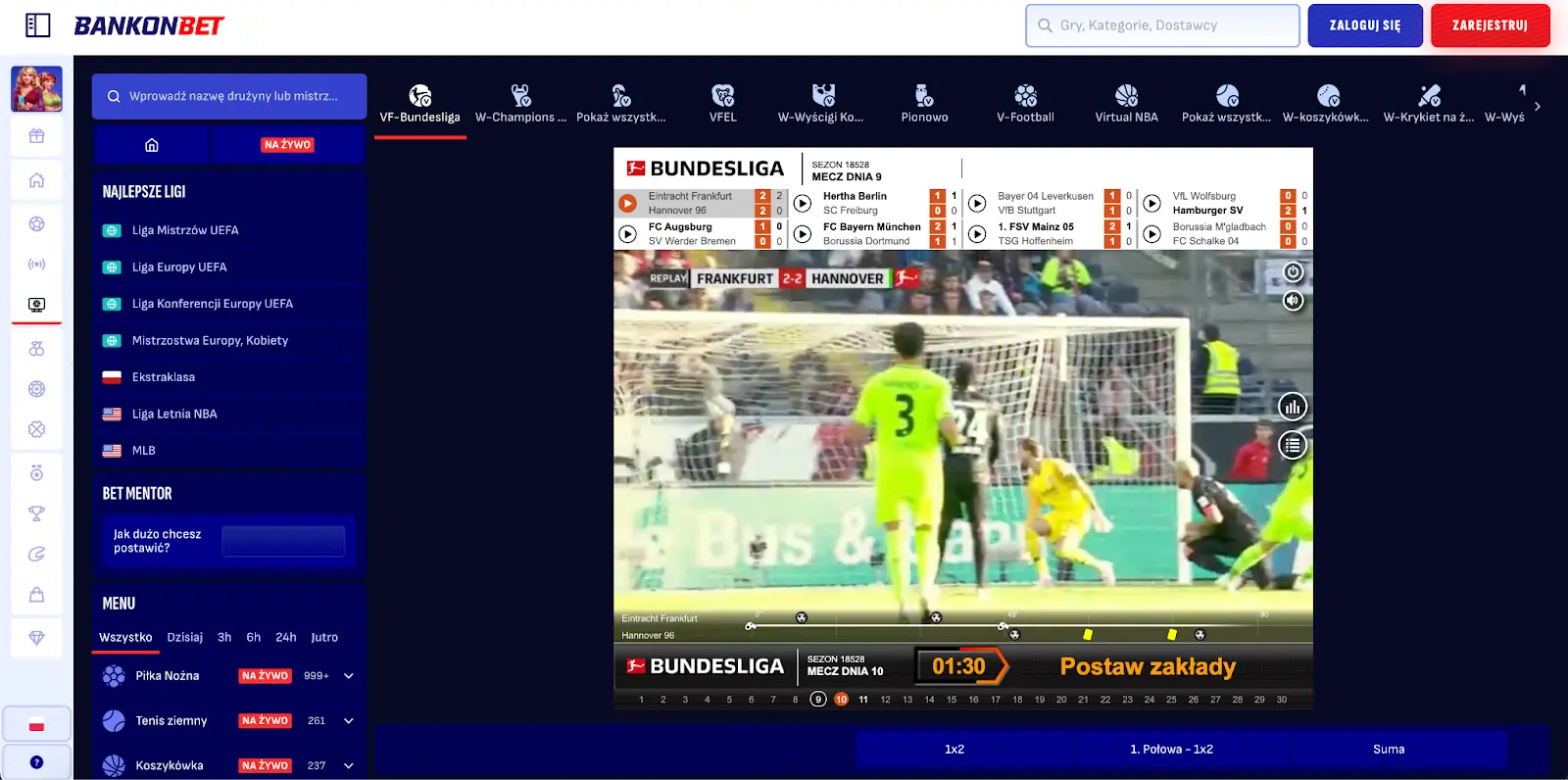Filter menu by 3h
Image resolution: width=1568 pixels, height=780 pixels.
224,638
